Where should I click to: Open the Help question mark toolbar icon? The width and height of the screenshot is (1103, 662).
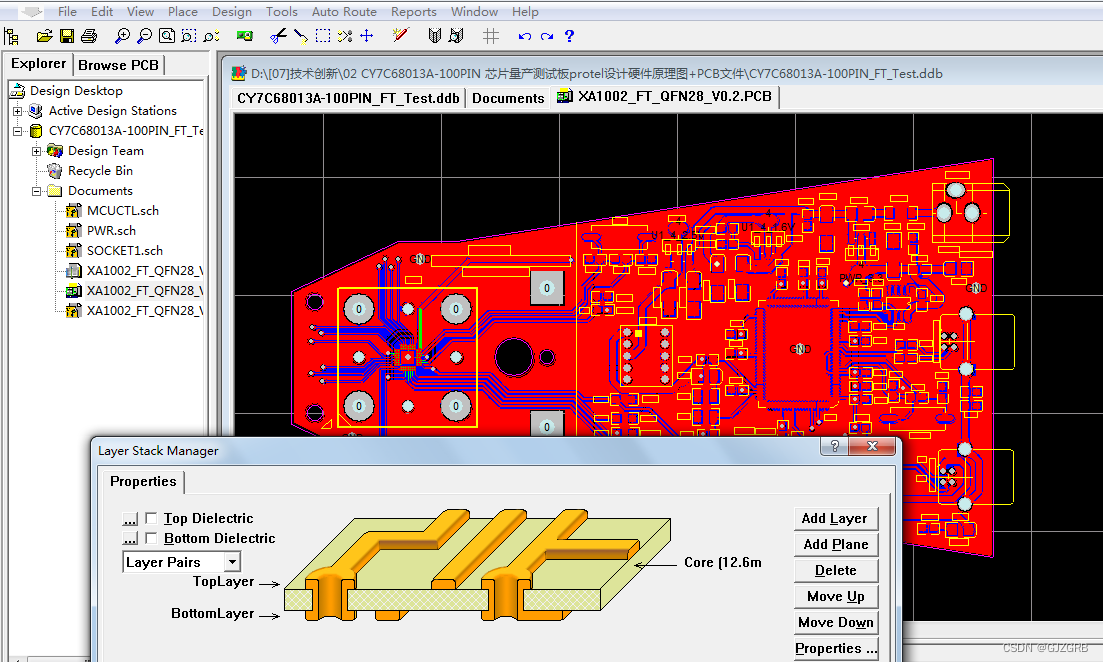(568, 36)
